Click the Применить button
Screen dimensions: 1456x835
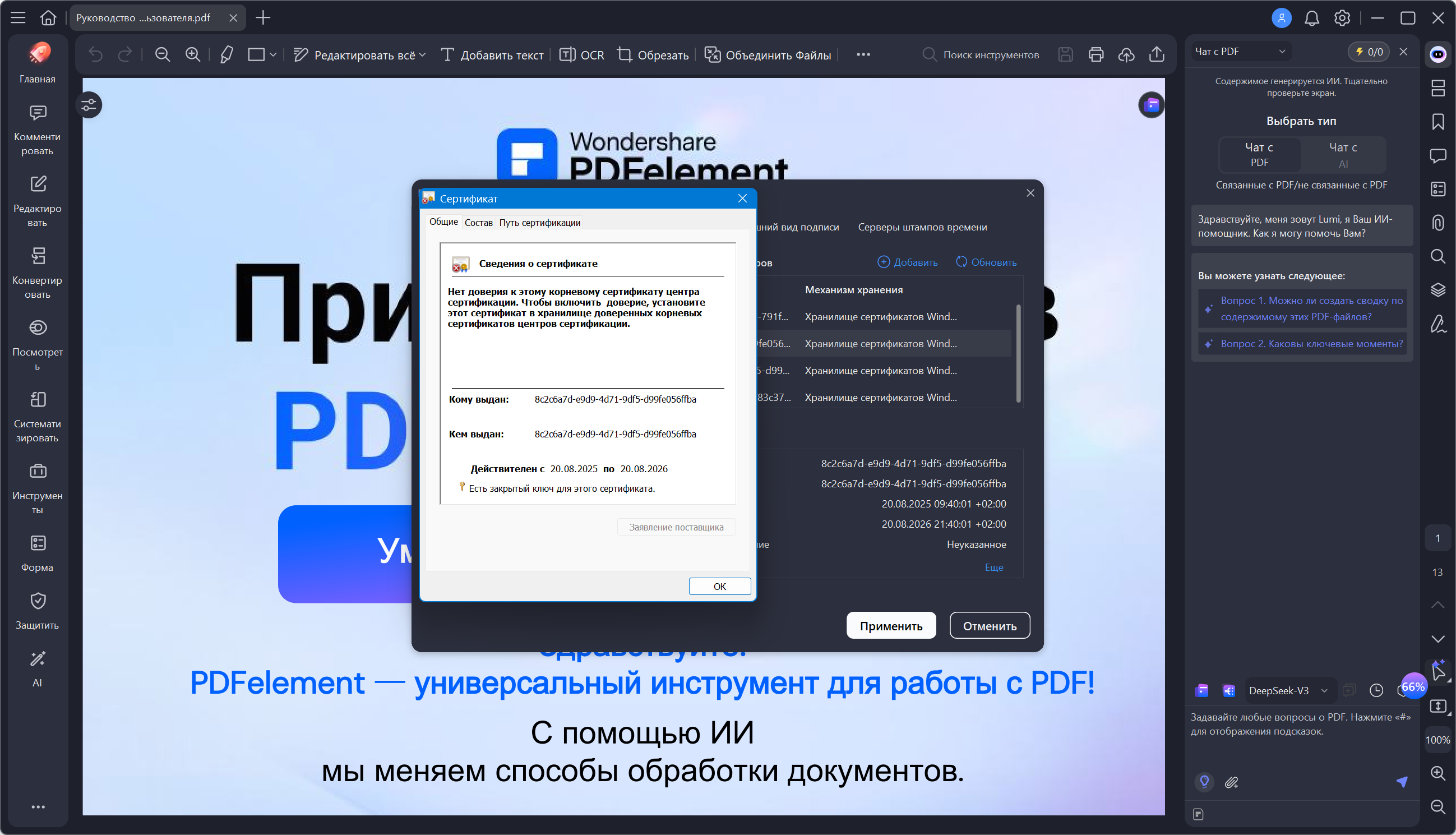pyautogui.click(x=891, y=626)
